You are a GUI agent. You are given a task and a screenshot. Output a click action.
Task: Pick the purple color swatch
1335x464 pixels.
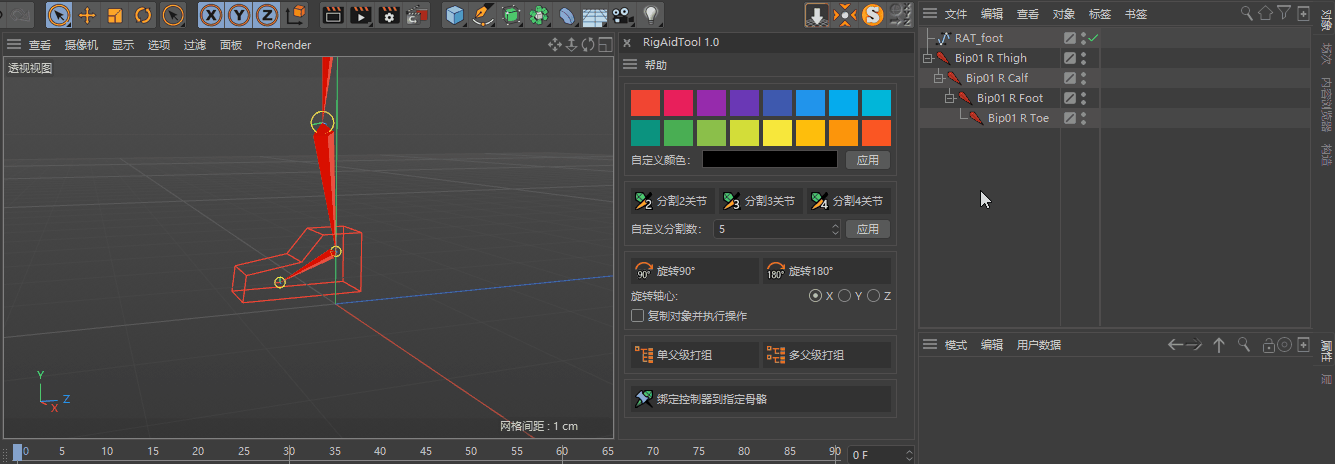[711, 103]
